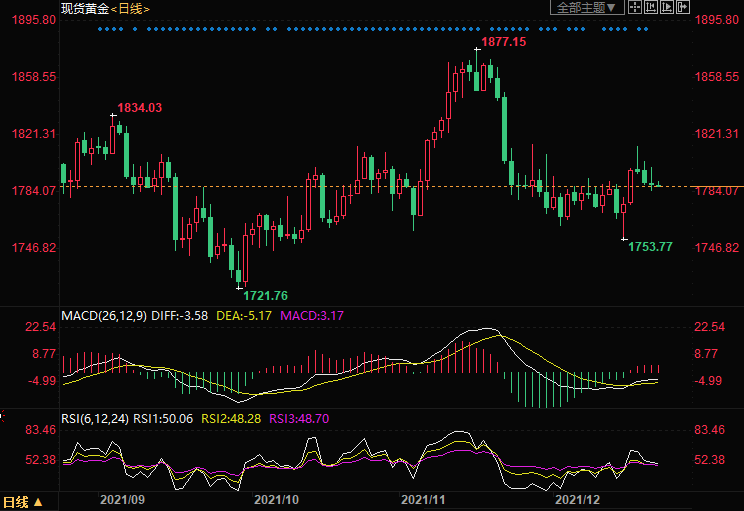Click the 2021/12 date on time axis

(x=576, y=497)
